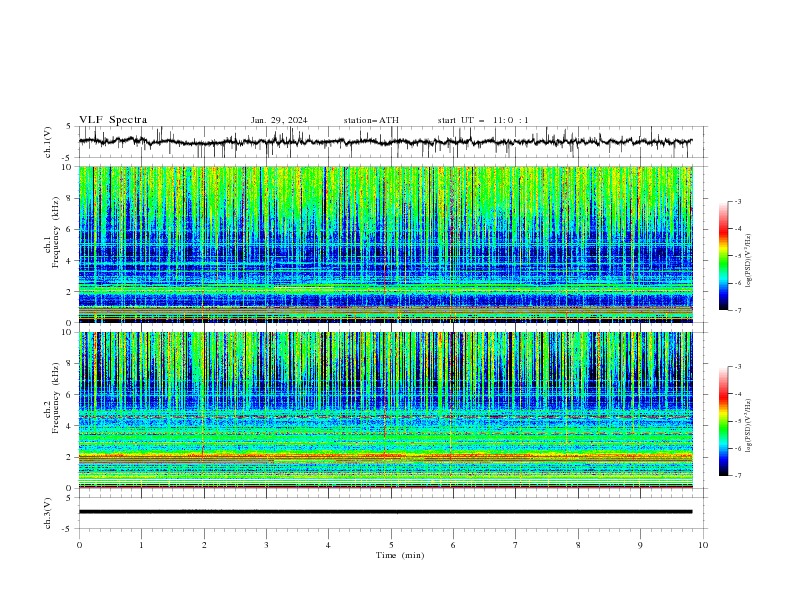This screenshot has height=612, width=792.
Task: Select the ch.1 "Frequency (kHz)" axis label
Action: pos(56,233)
